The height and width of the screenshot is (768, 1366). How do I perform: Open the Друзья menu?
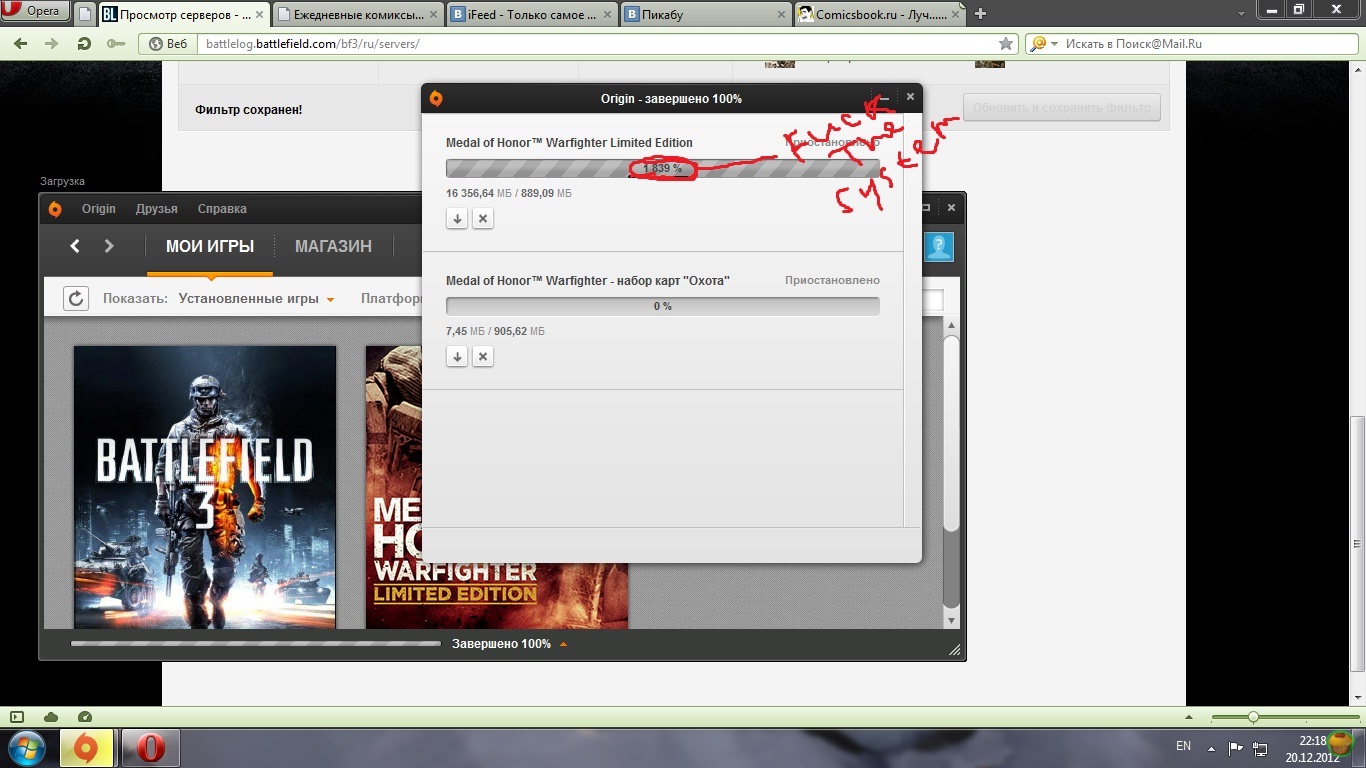tap(157, 209)
